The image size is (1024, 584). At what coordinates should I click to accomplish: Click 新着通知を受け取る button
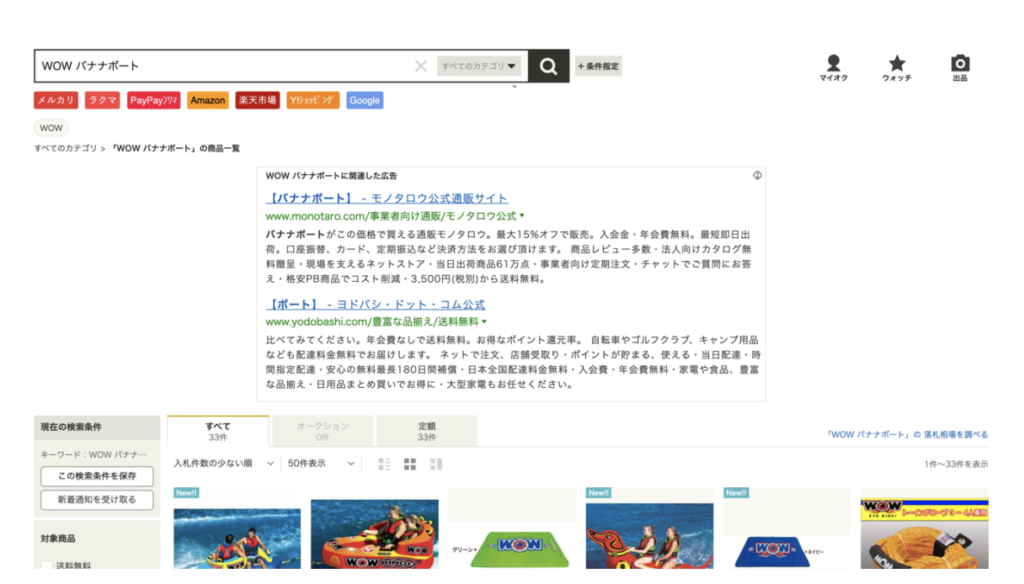[x=96, y=500]
